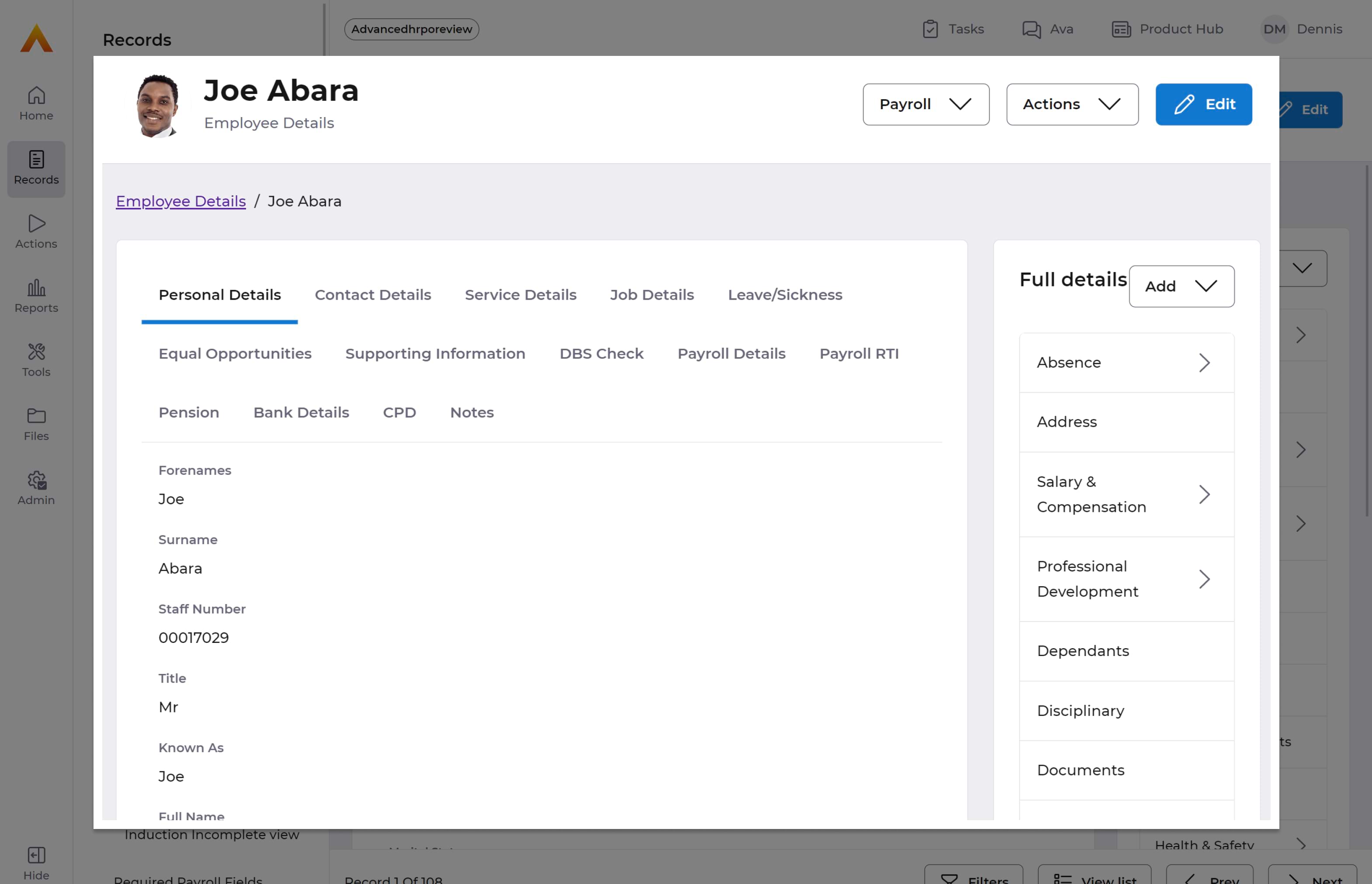Click the Title value Mr
Viewport: 1372px width, 884px height.
coord(168,707)
